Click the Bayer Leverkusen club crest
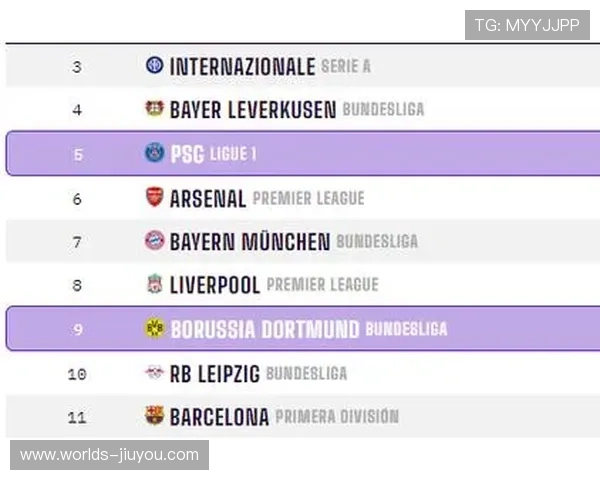This screenshot has height=480, width=600. (x=154, y=109)
